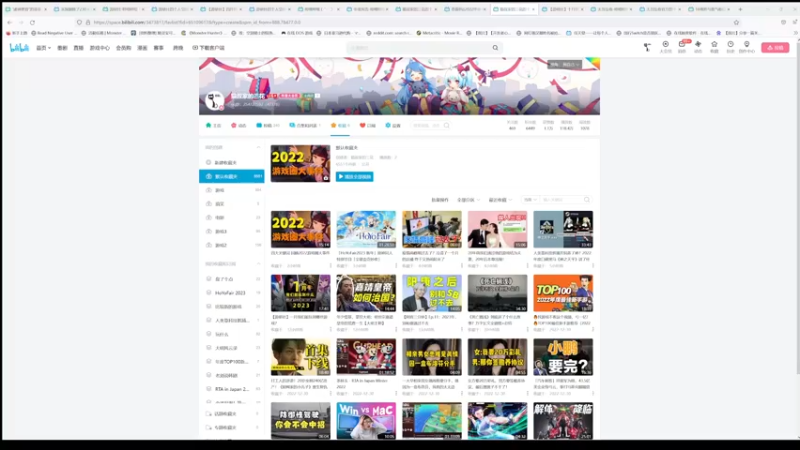800x450 pixels.
Task: Open the user avatar in the site header
Action: pos(647,47)
